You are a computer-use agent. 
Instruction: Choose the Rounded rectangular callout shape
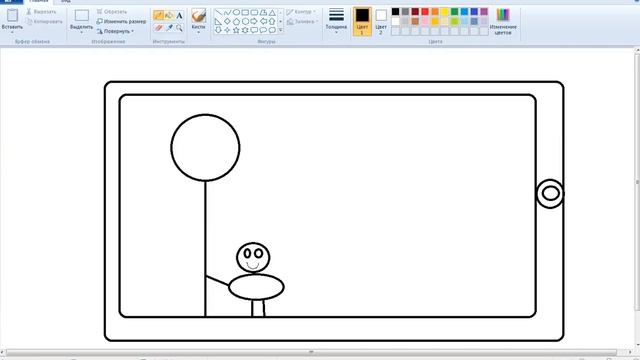point(254,30)
